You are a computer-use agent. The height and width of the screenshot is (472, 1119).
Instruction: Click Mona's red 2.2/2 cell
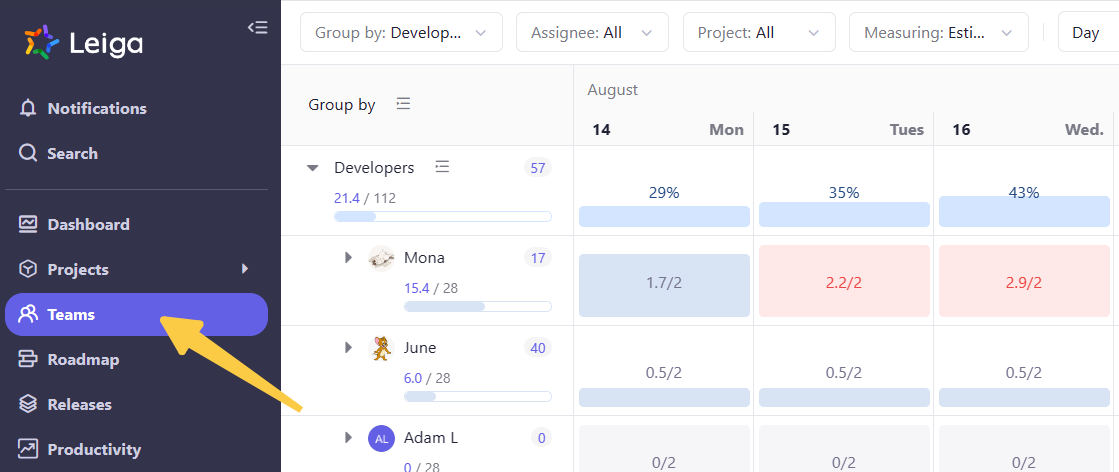click(x=844, y=281)
